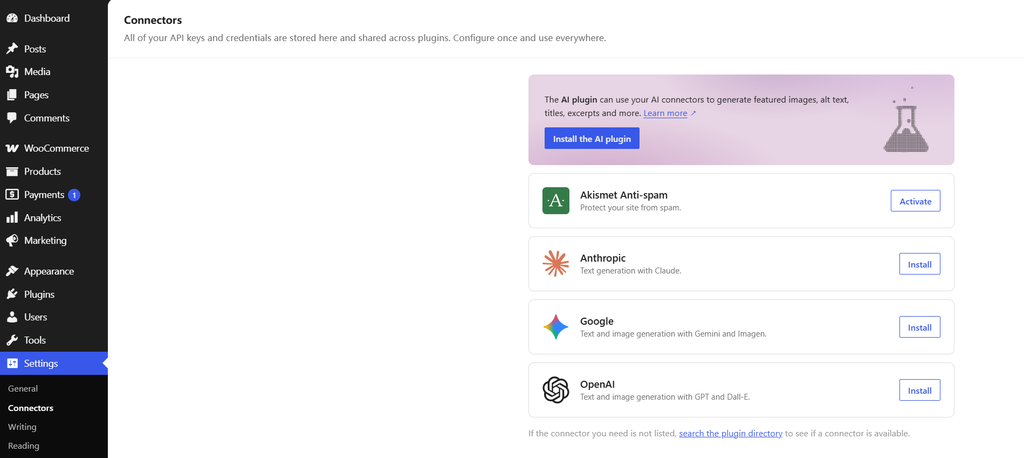The image size is (1024, 458).
Task: Open the Analytics bar chart icon
Action: tap(12, 218)
